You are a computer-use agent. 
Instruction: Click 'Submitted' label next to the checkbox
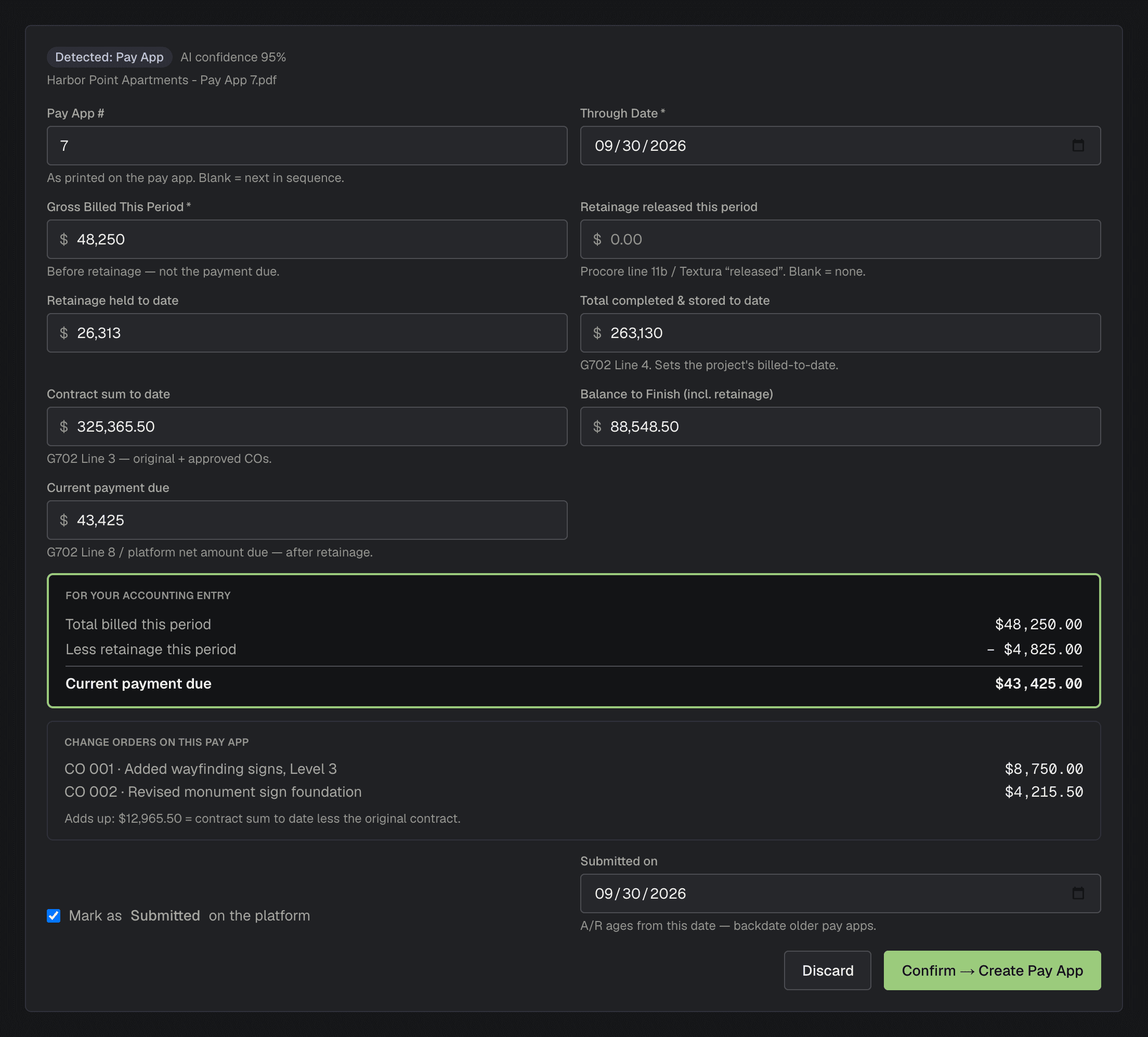coord(165,915)
